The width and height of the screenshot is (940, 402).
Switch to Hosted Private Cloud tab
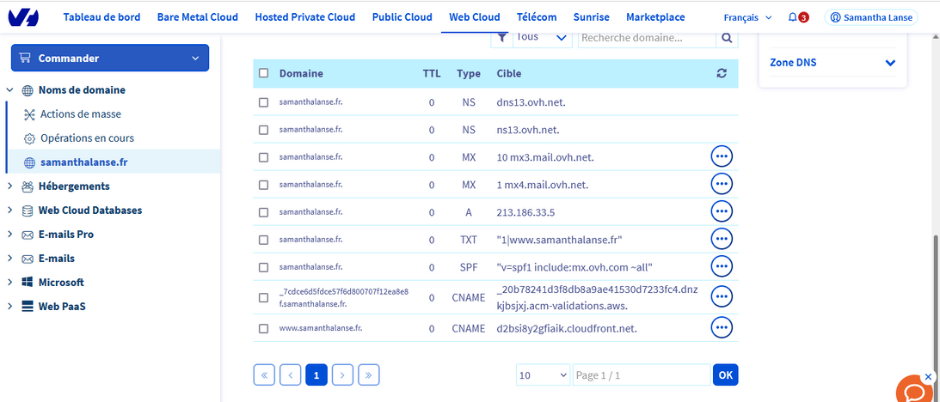[x=305, y=17]
